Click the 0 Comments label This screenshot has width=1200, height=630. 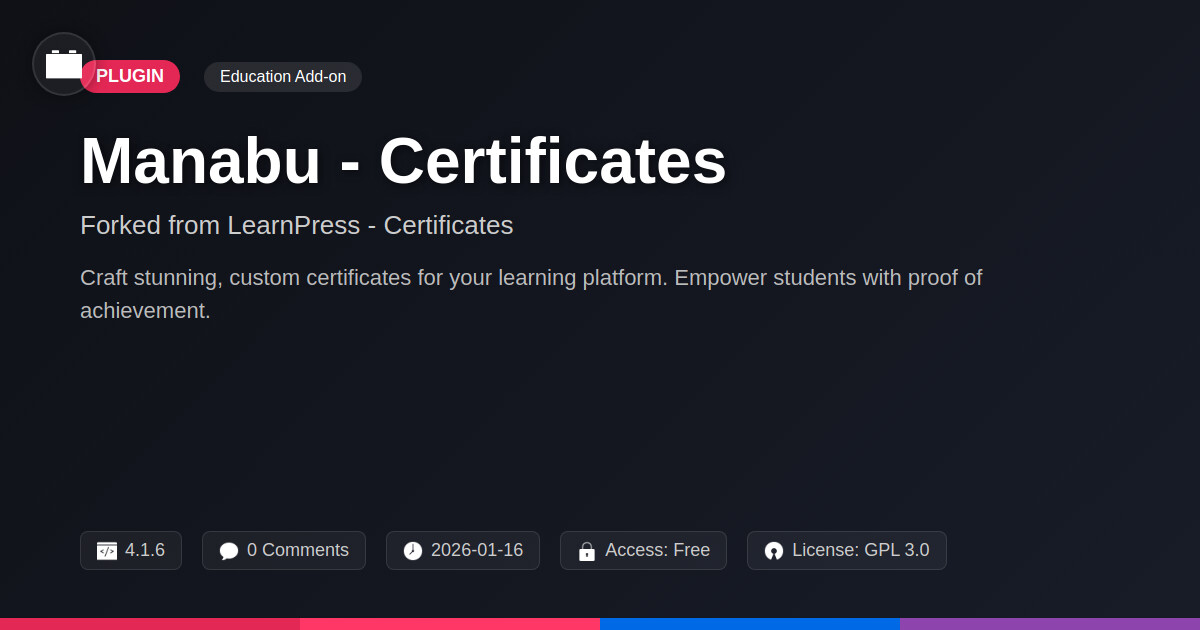coord(297,550)
